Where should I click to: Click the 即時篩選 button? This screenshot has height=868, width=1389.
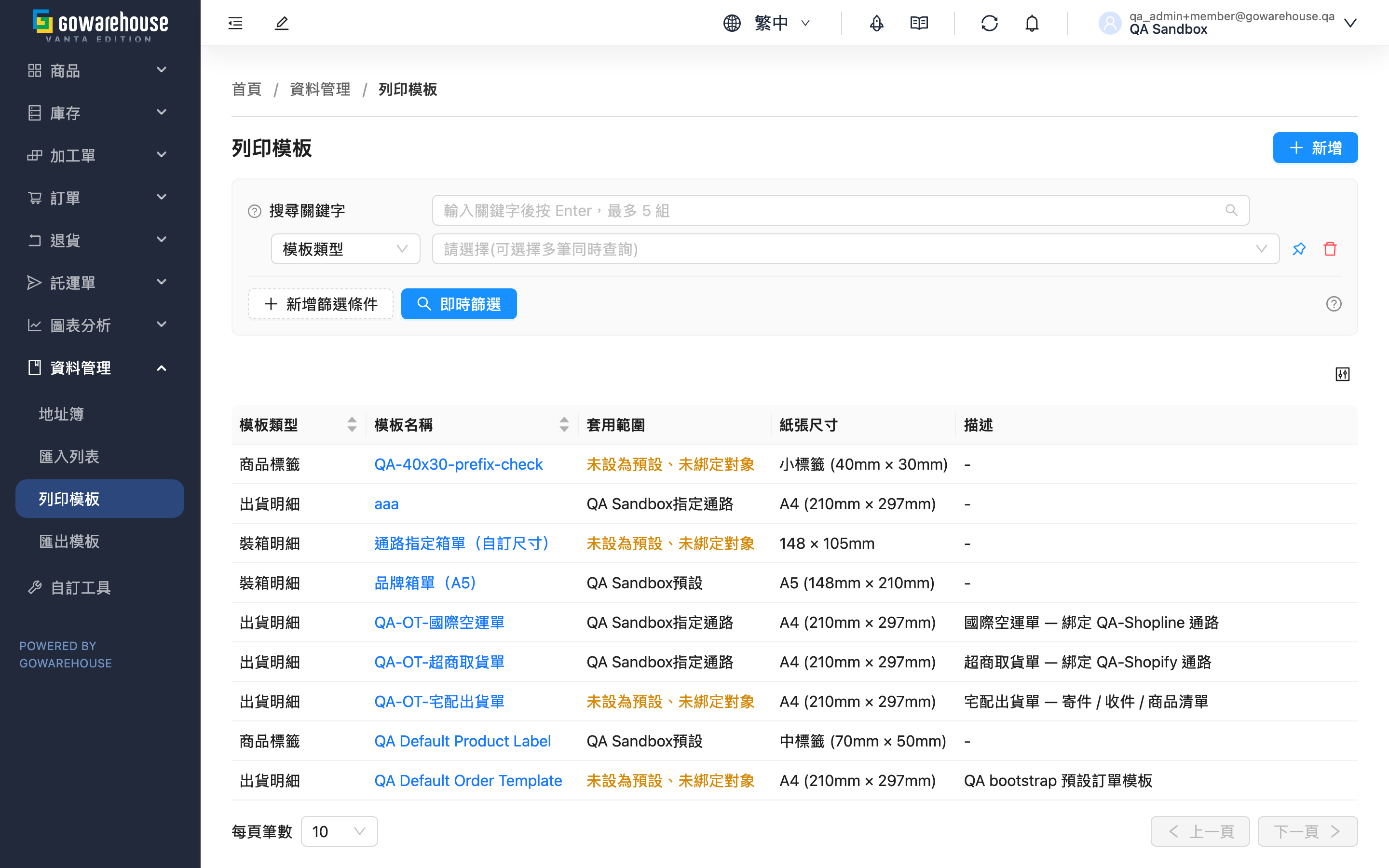tap(459, 304)
